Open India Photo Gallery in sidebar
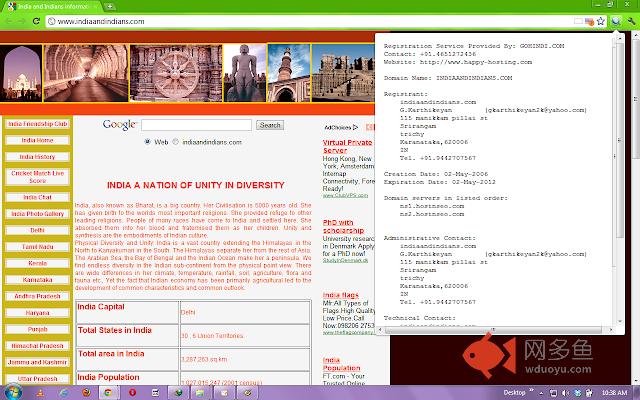The width and height of the screenshot is (640, 400). point(38,213)
